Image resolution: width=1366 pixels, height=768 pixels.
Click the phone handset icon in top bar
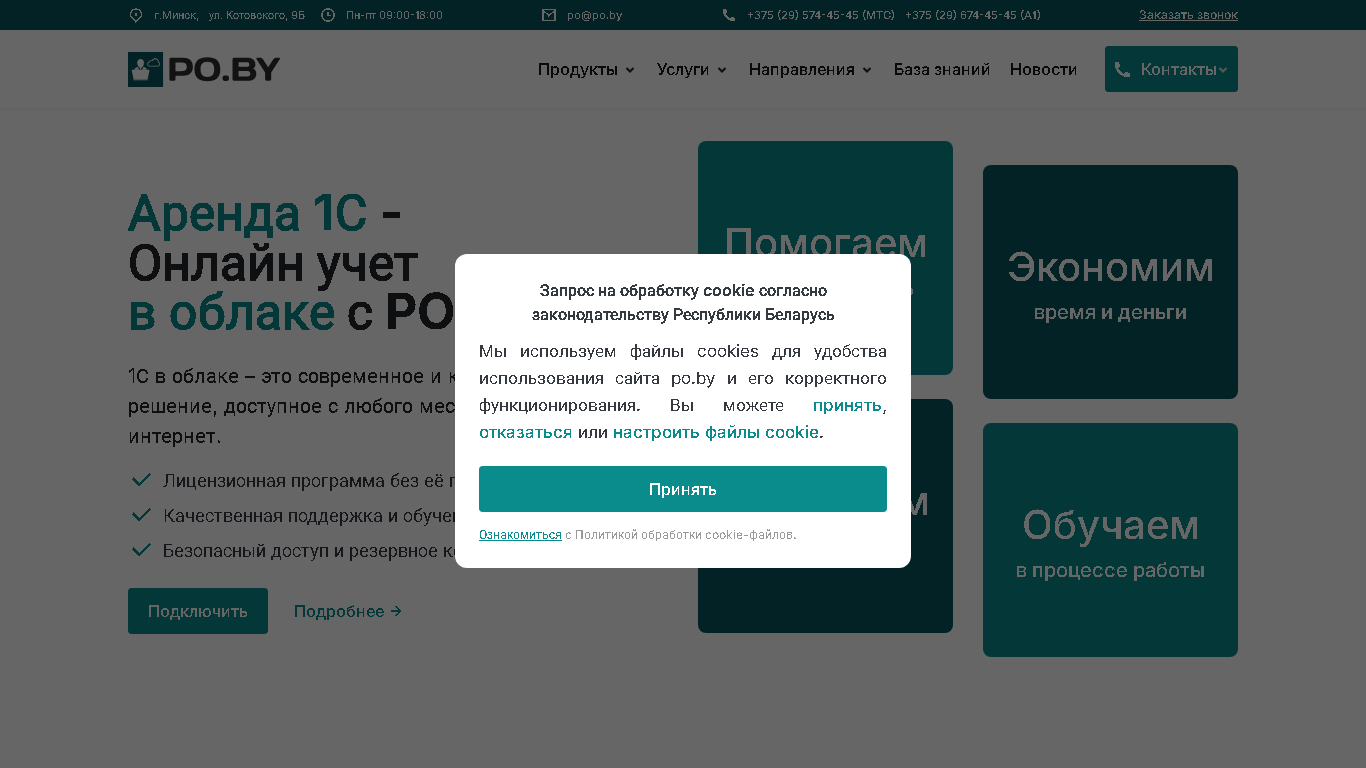pos(728,15)
